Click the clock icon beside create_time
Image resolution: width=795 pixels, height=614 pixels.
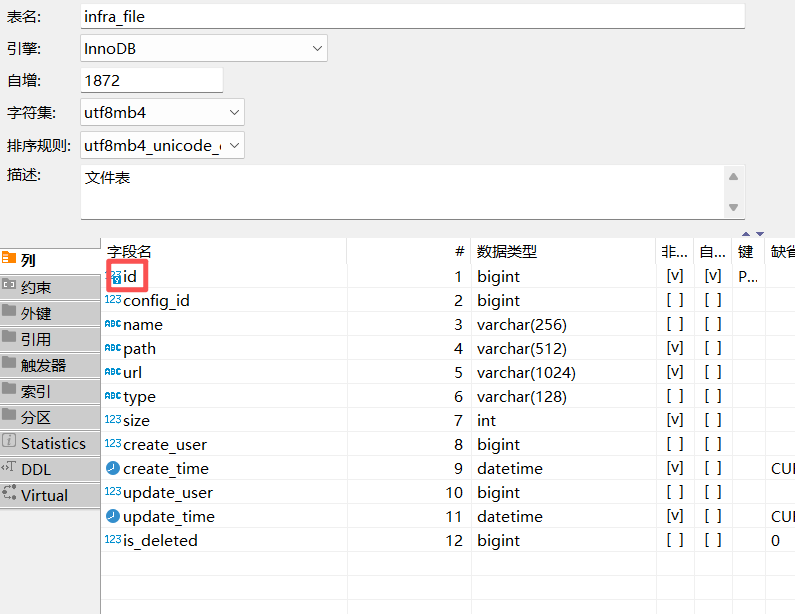pyautogui.click(x=113, y=468)
